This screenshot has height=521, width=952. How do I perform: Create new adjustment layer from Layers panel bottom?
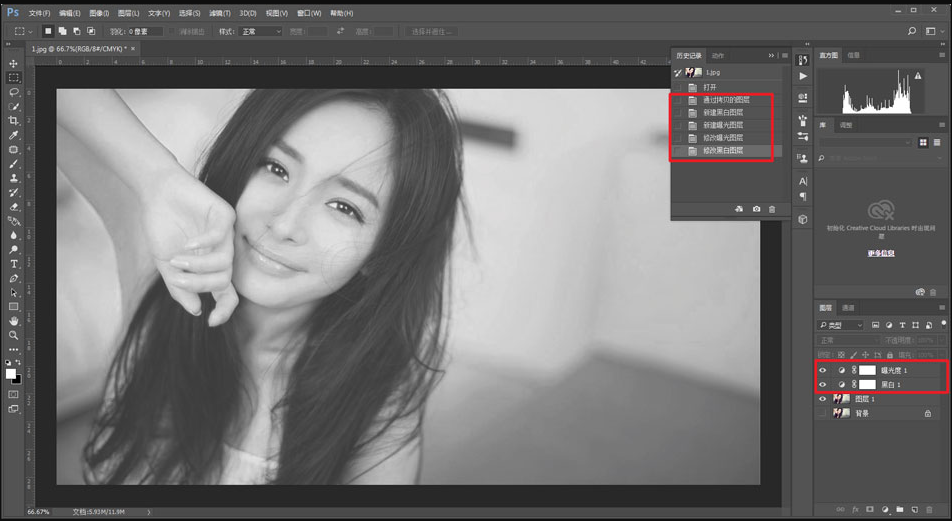pos(885,510)
